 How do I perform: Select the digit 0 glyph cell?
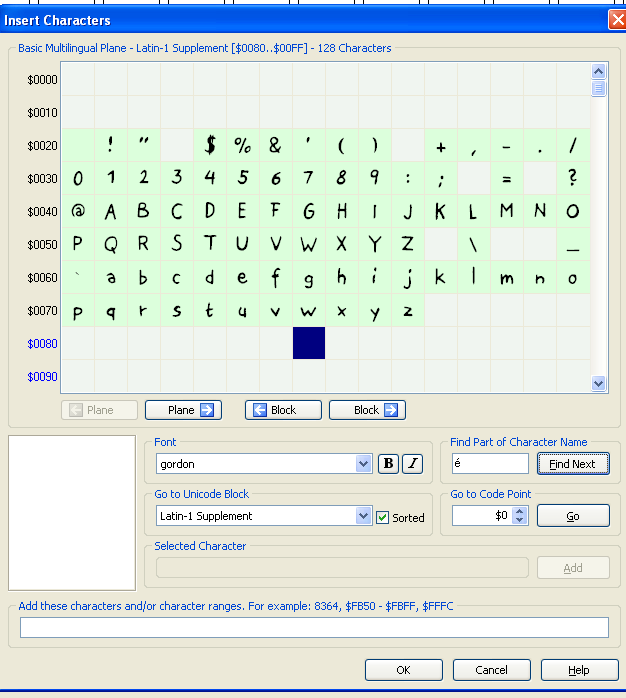[x=78, y=178]
